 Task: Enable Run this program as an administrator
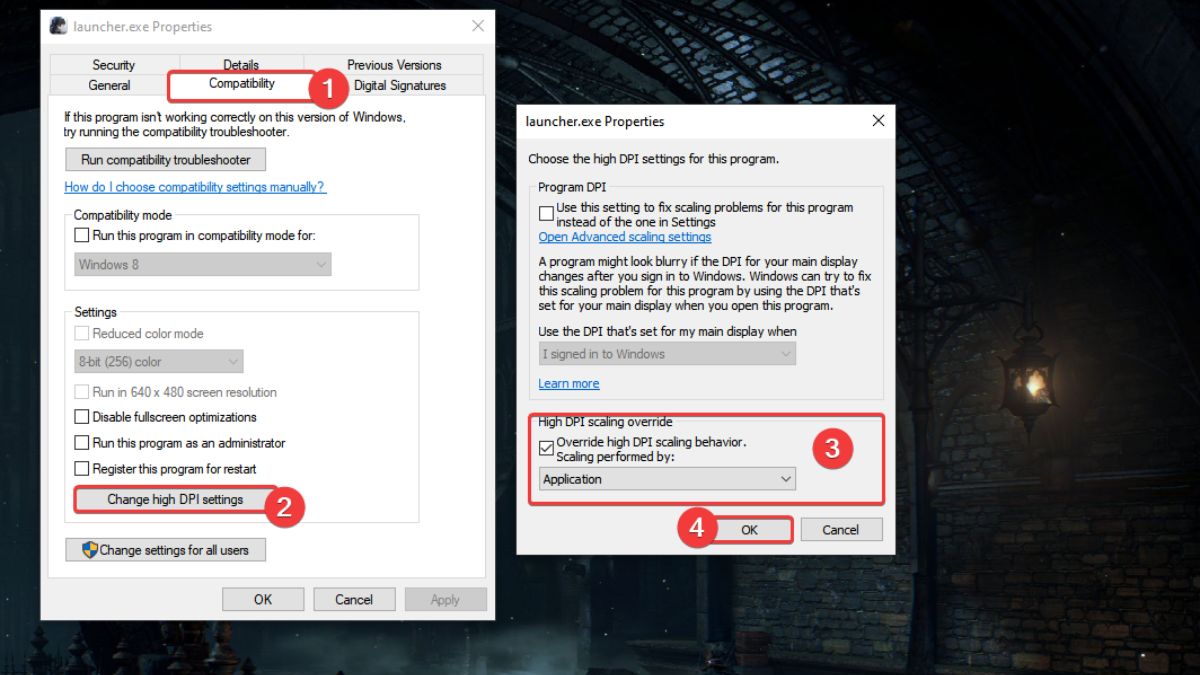(83, 442)
